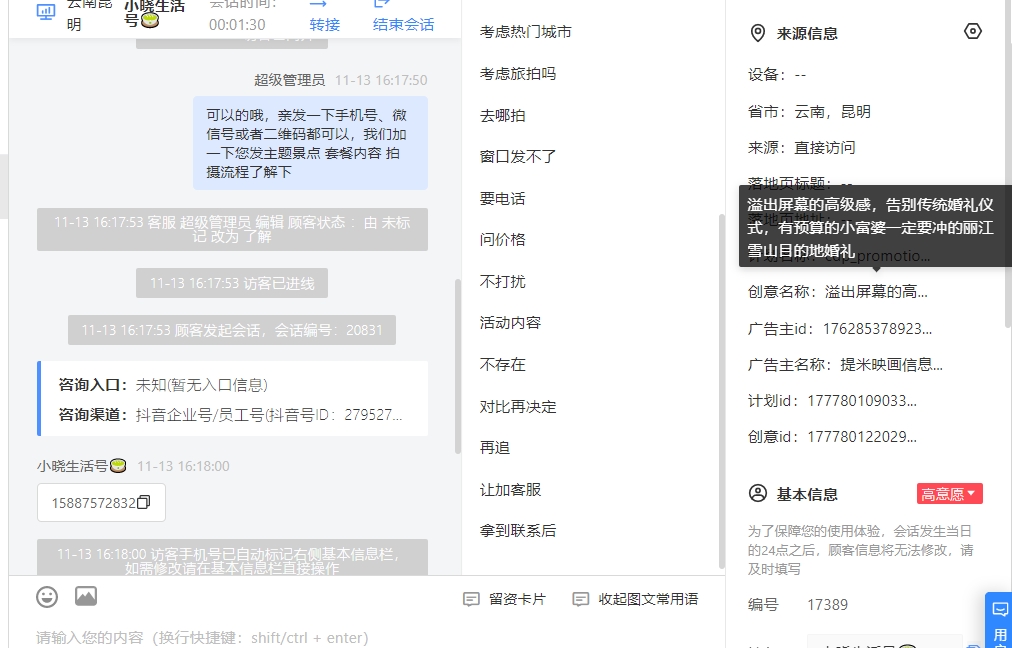Viewport: 1012px width, 648px height.
Task: Click the 留资卡片 button
Action: [505, 599]
